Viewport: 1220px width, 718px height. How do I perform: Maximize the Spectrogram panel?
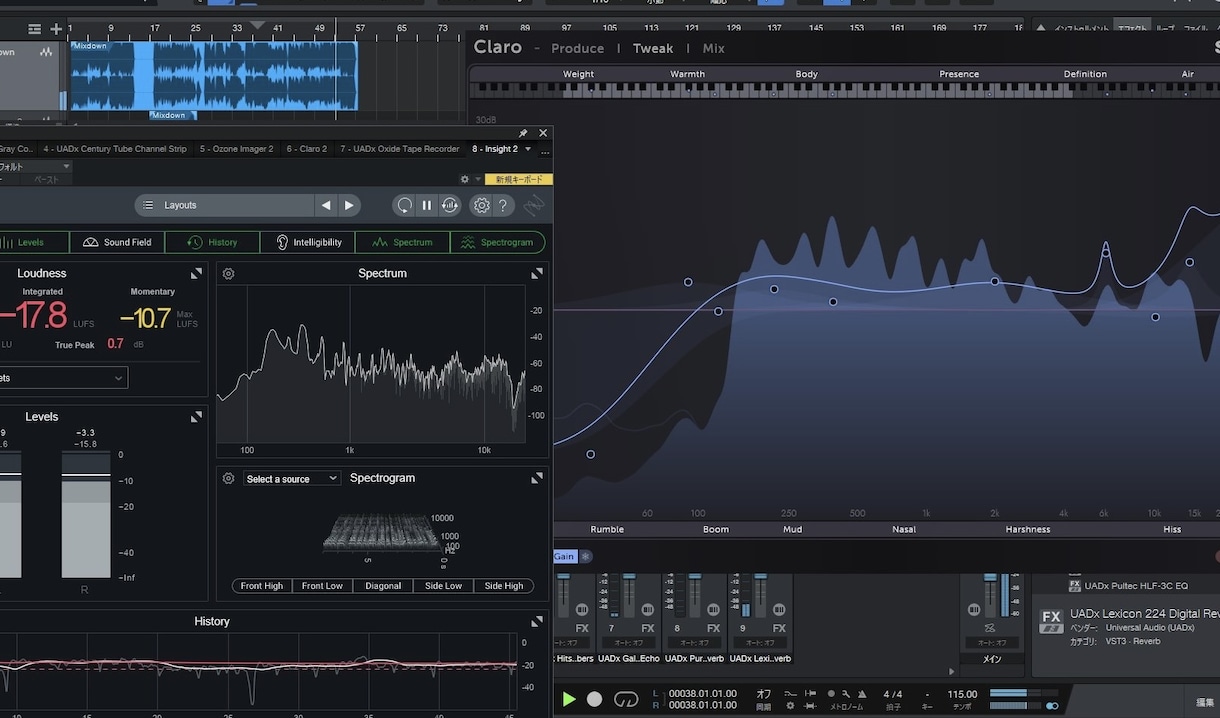pos(537,478)
